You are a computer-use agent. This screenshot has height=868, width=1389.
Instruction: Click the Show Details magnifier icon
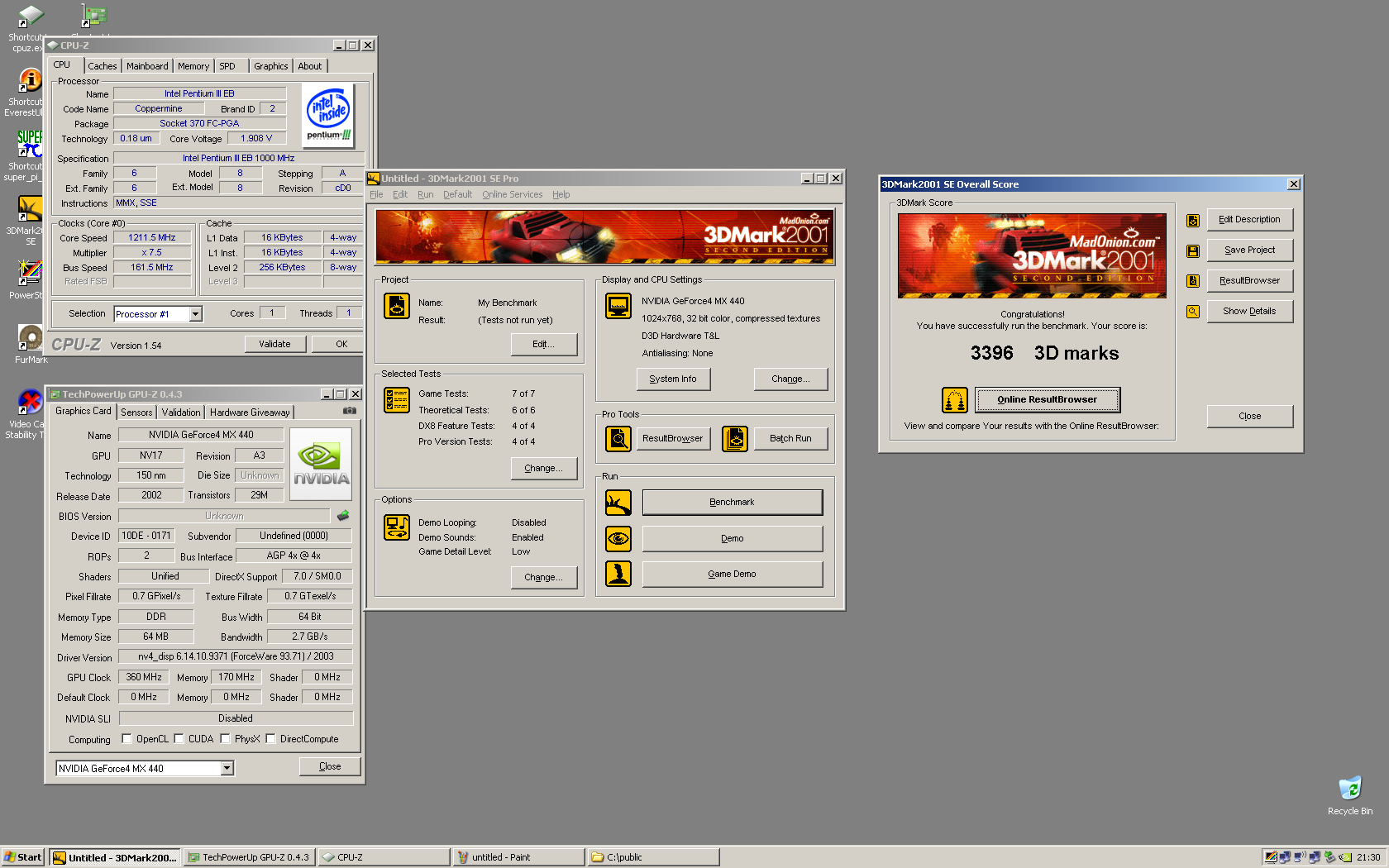click(1193, 312)
